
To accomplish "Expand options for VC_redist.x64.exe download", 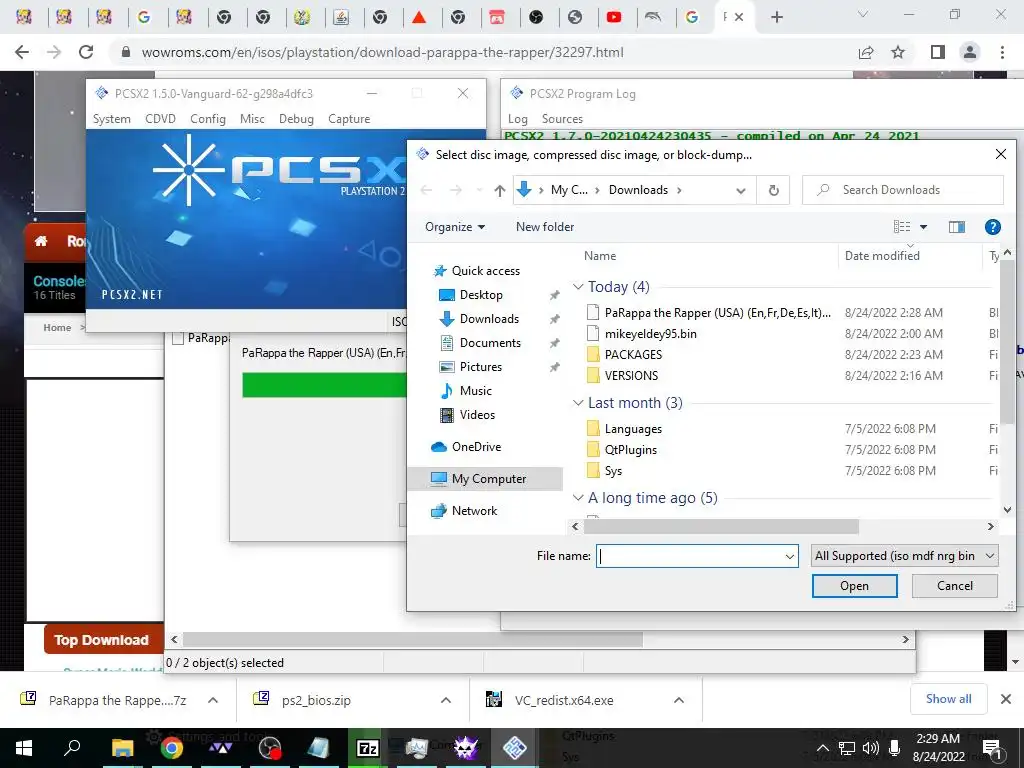I will click(x=679, y=700).
